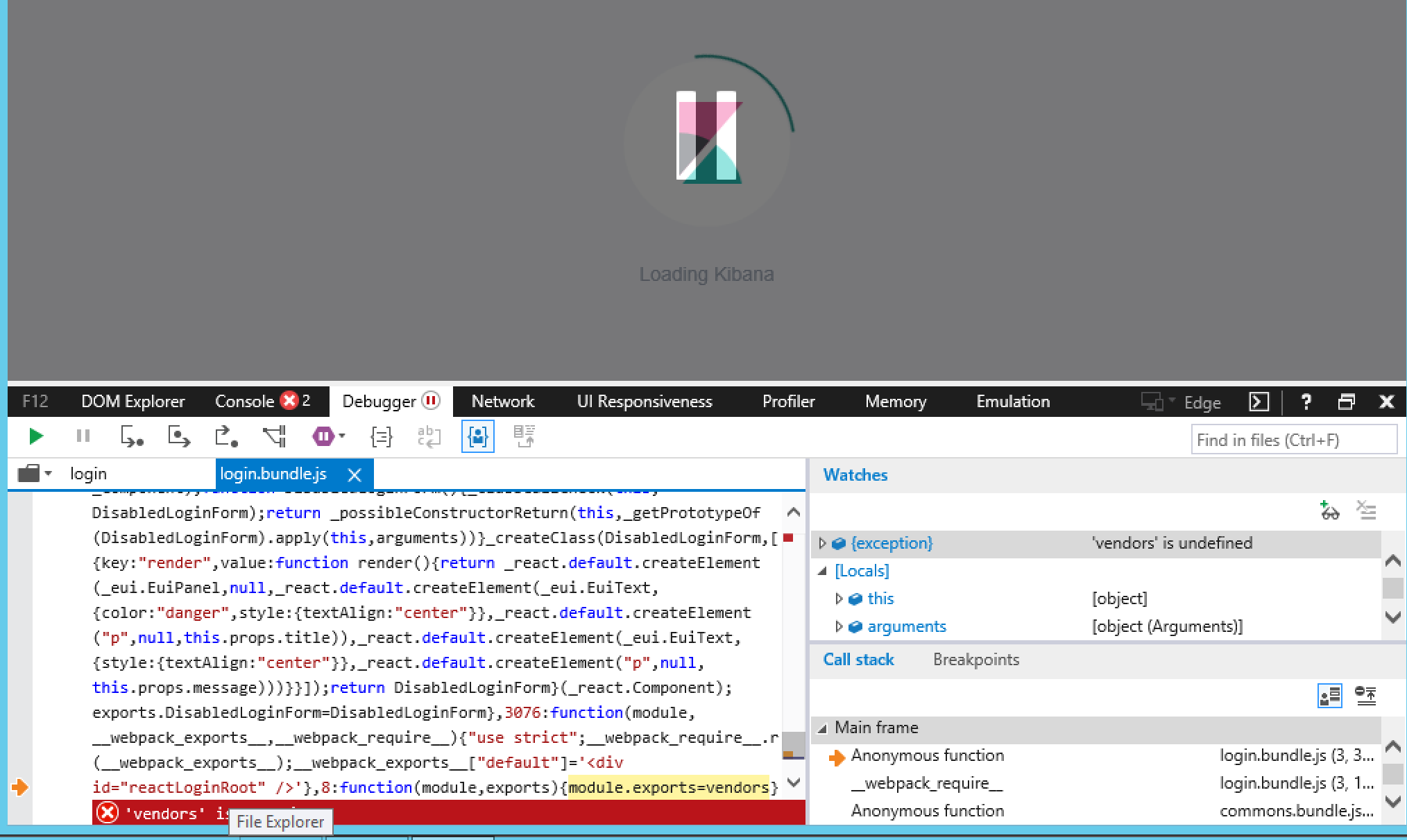The image size is (1407, 840).
Task: Expand the {exception} watch entry
Action: 822,543
